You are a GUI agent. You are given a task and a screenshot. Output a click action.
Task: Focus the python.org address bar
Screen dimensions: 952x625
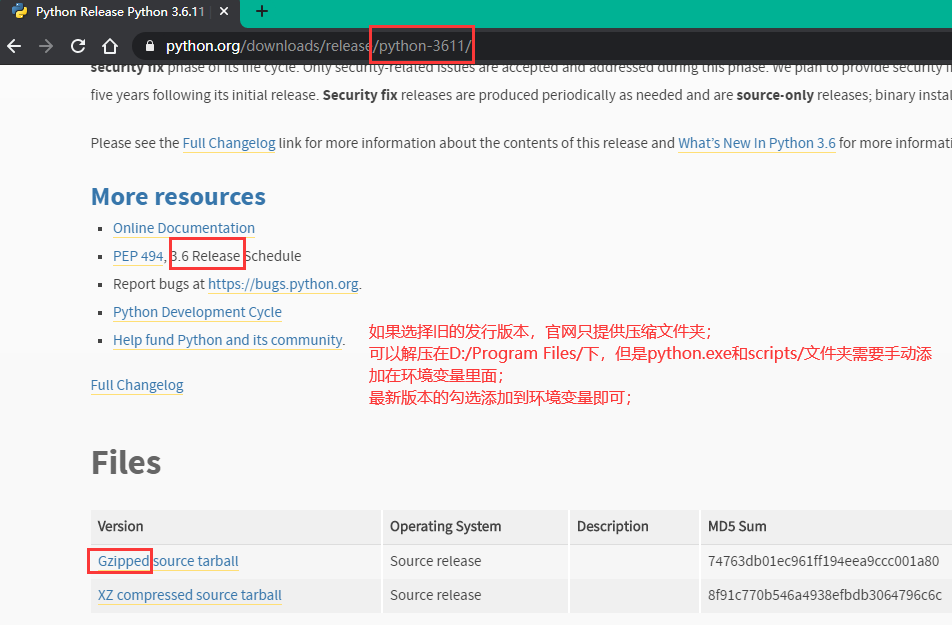click(540, 46)
